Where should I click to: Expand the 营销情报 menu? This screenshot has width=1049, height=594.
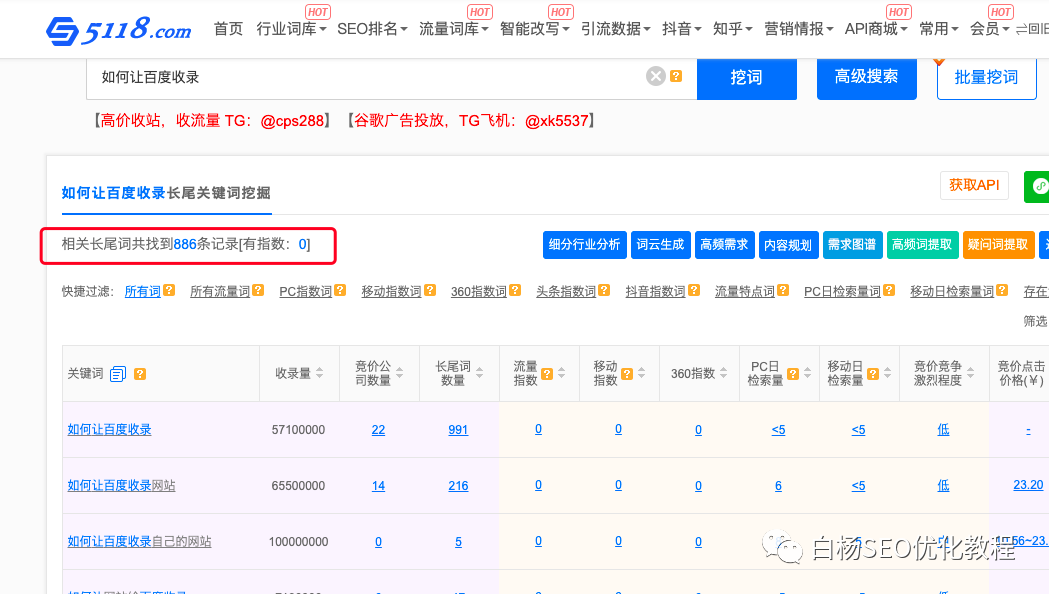[799, 29]
